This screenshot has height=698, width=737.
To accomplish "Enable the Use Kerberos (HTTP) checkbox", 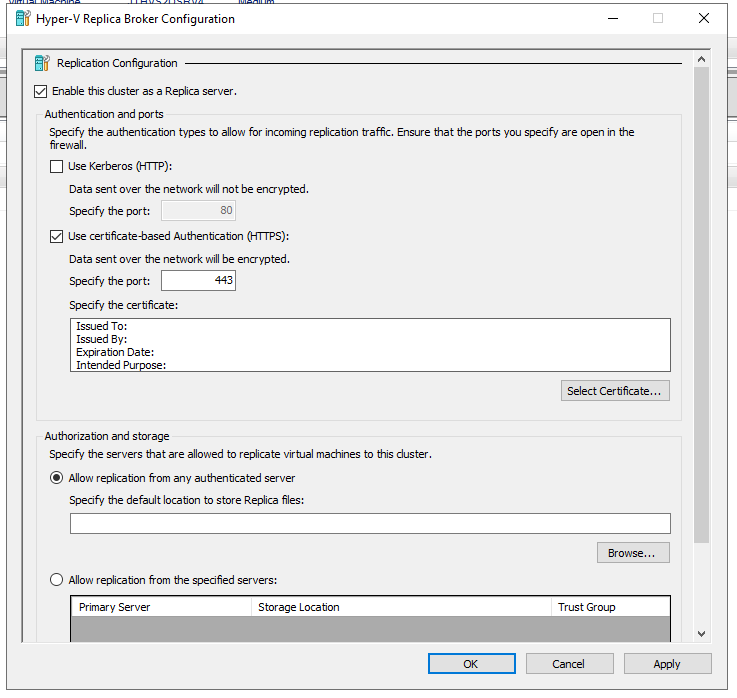I will pyautogui.click(x=56, y=166).
